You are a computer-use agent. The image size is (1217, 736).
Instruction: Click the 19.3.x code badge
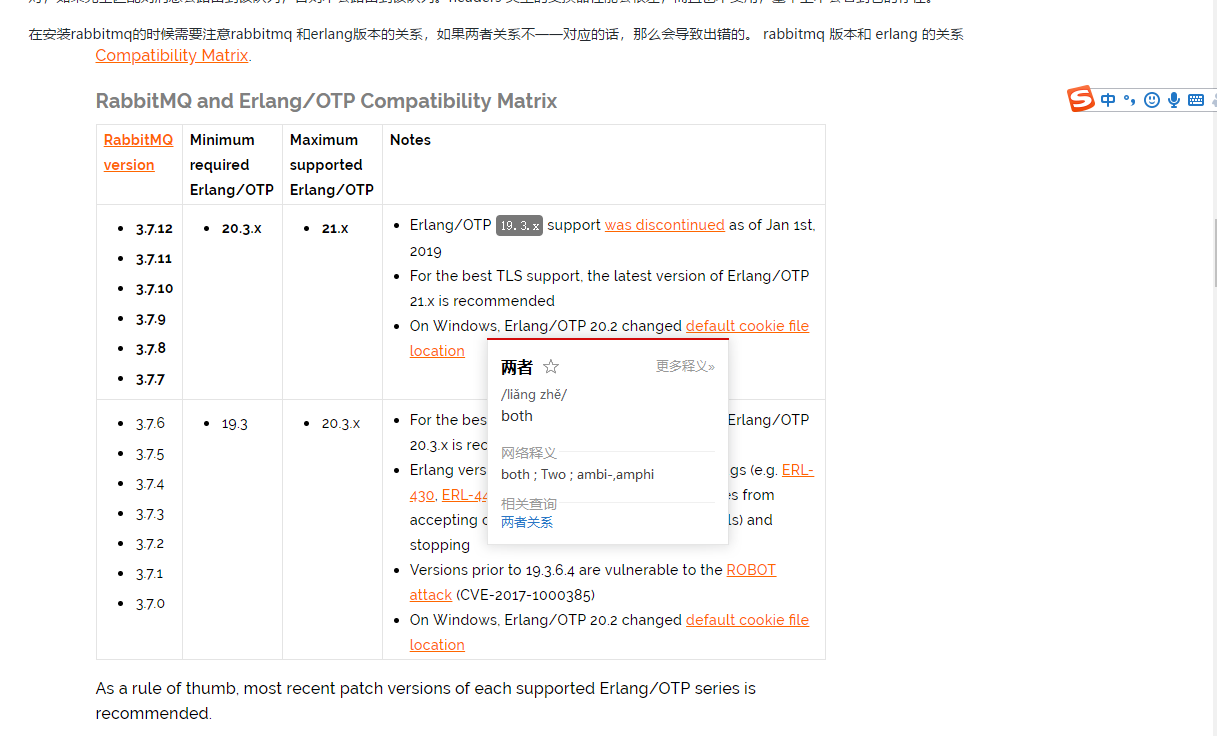pos(519,225)
